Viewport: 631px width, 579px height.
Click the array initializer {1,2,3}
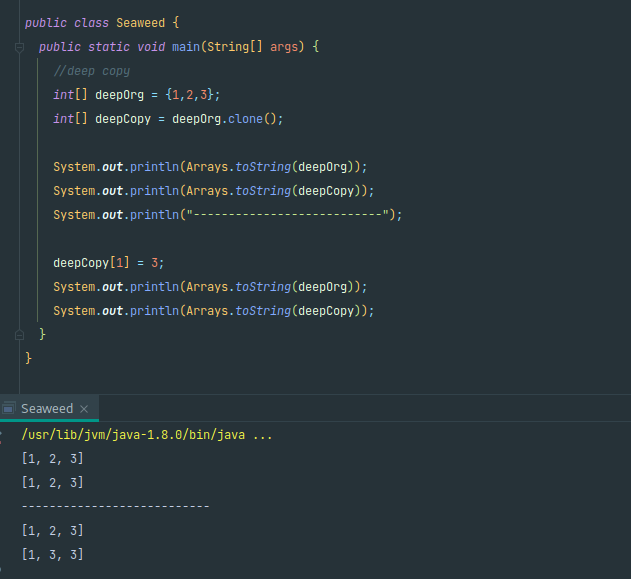[189, 95]
